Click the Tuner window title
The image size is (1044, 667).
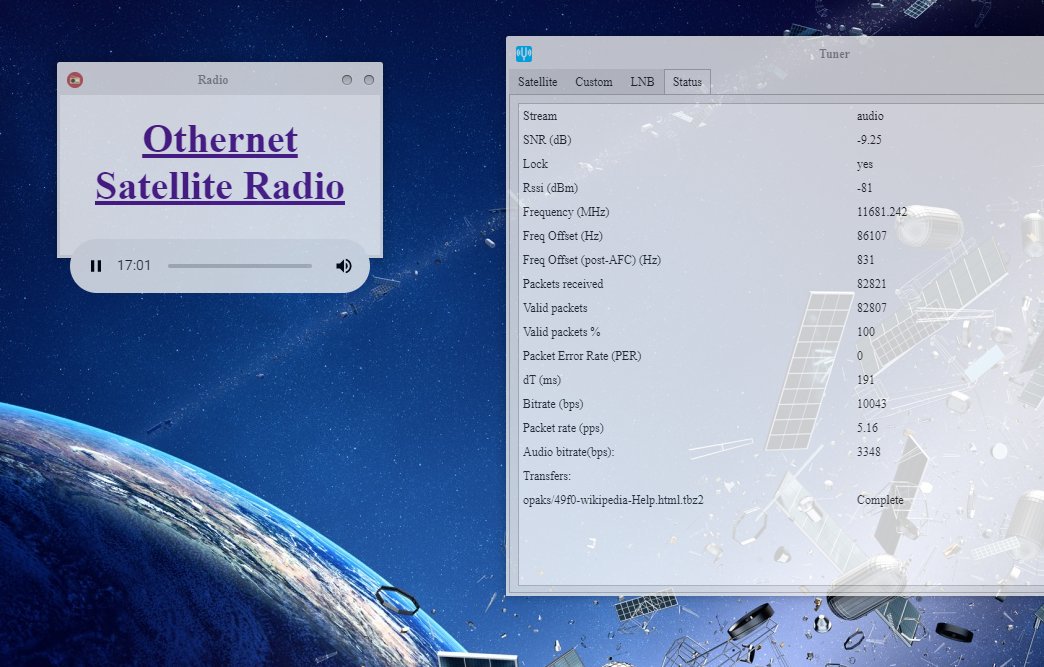pyautogui.click(x=834, y=54)
